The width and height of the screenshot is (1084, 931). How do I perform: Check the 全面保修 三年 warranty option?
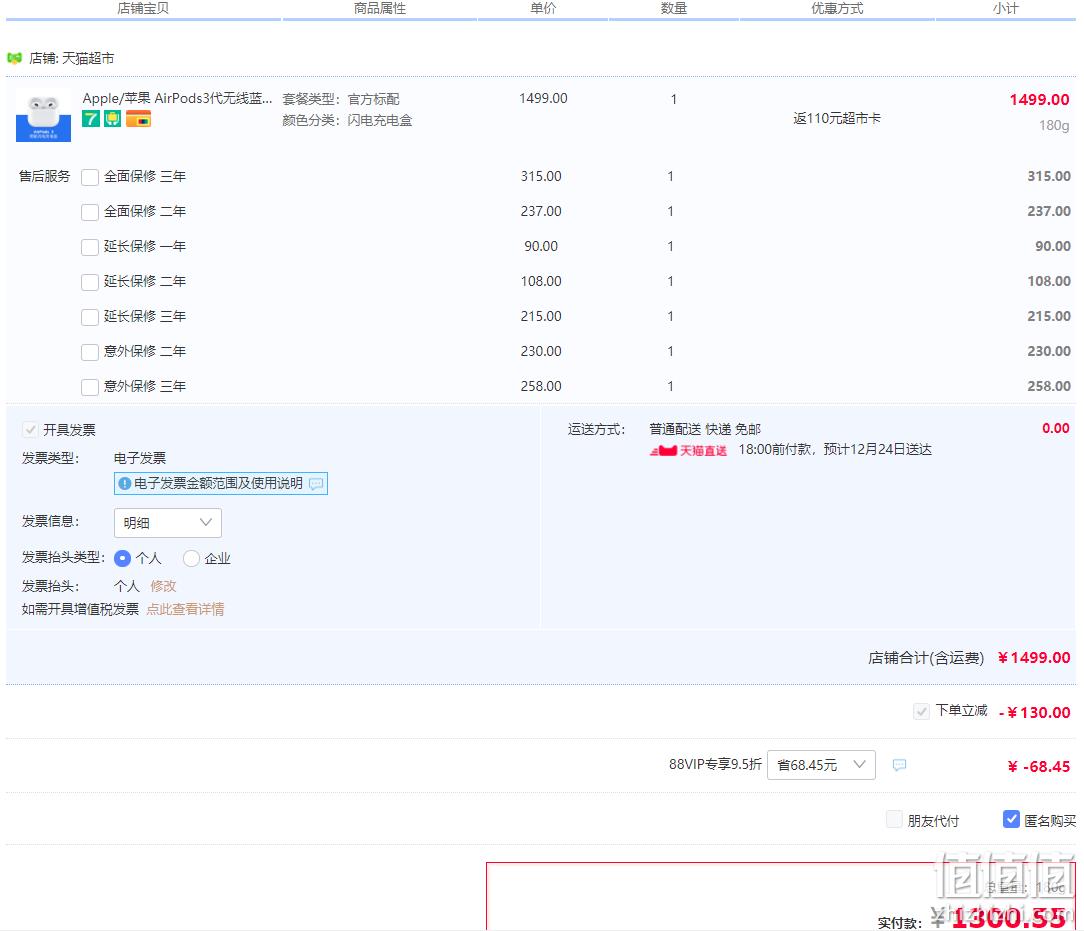90,177
